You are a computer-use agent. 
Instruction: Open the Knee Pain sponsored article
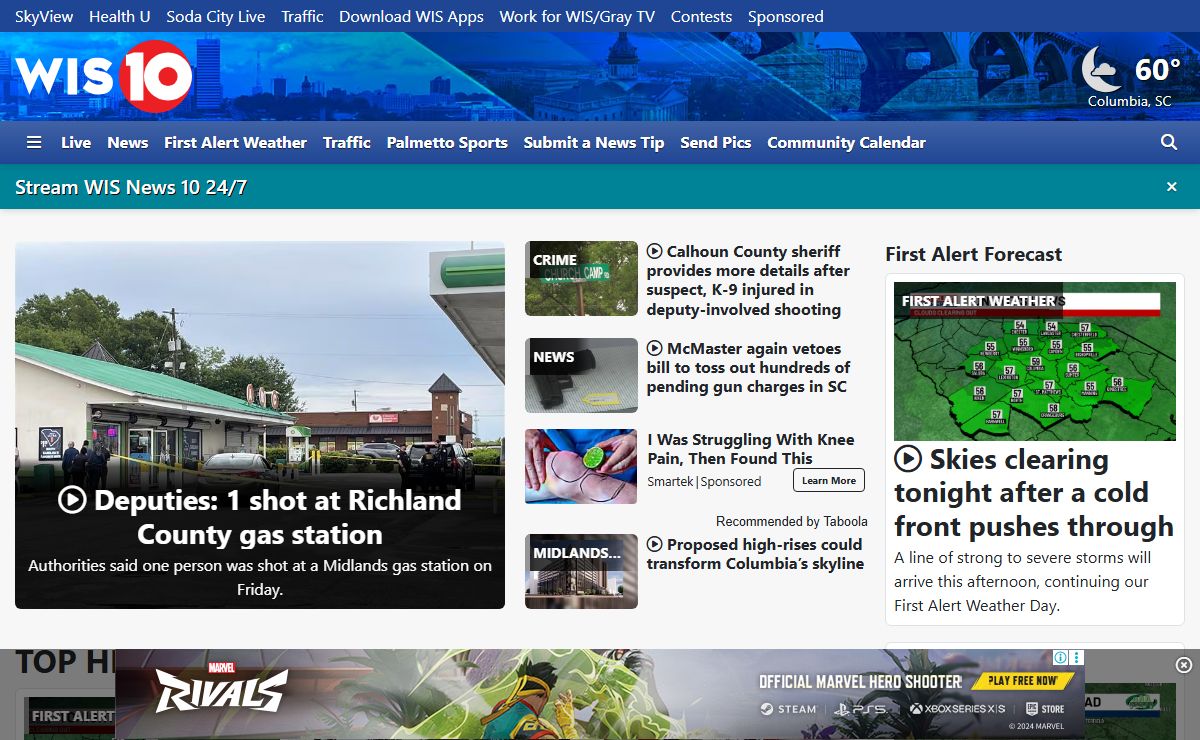point(751,449)
